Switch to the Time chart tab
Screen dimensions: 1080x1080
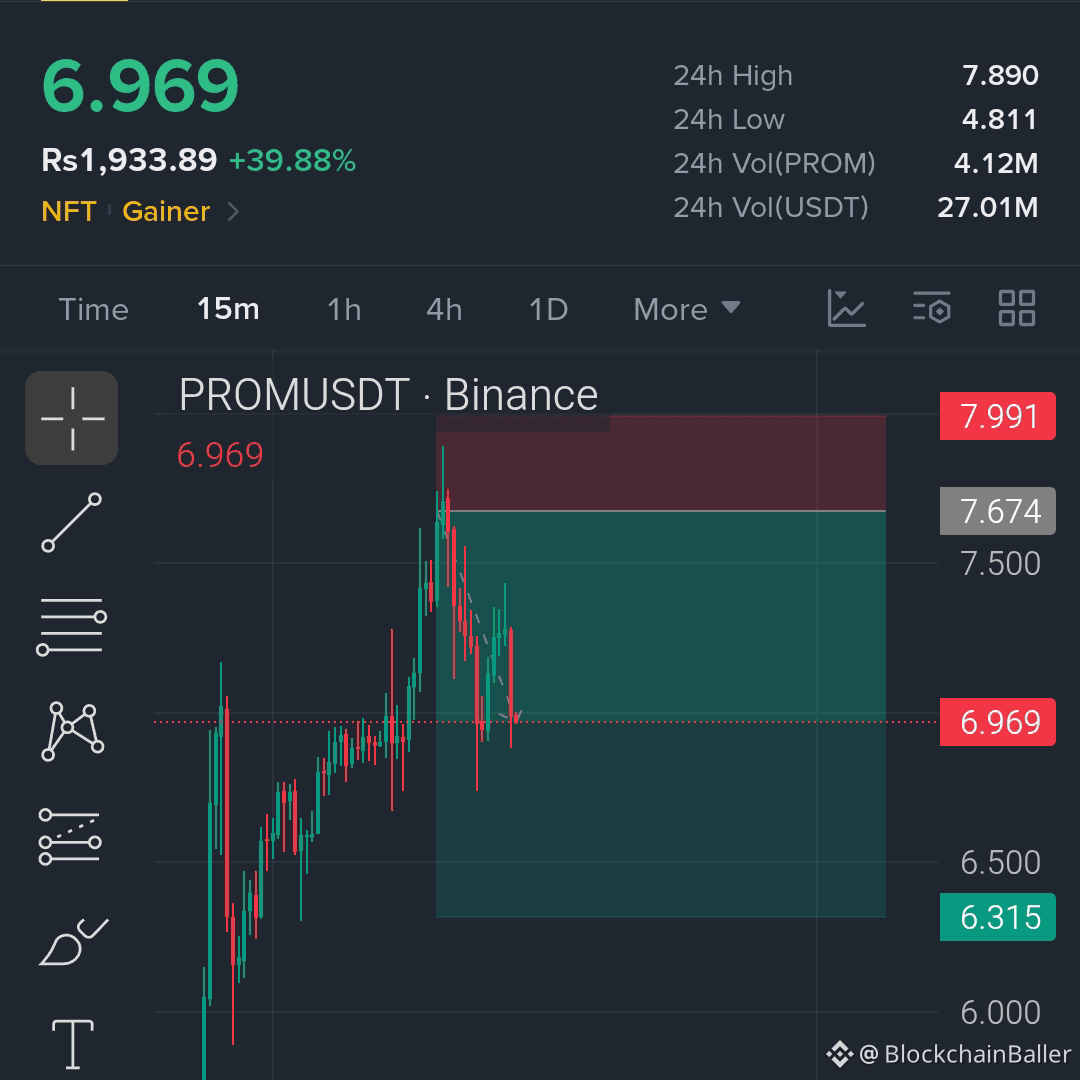click(x=94, y=309)
